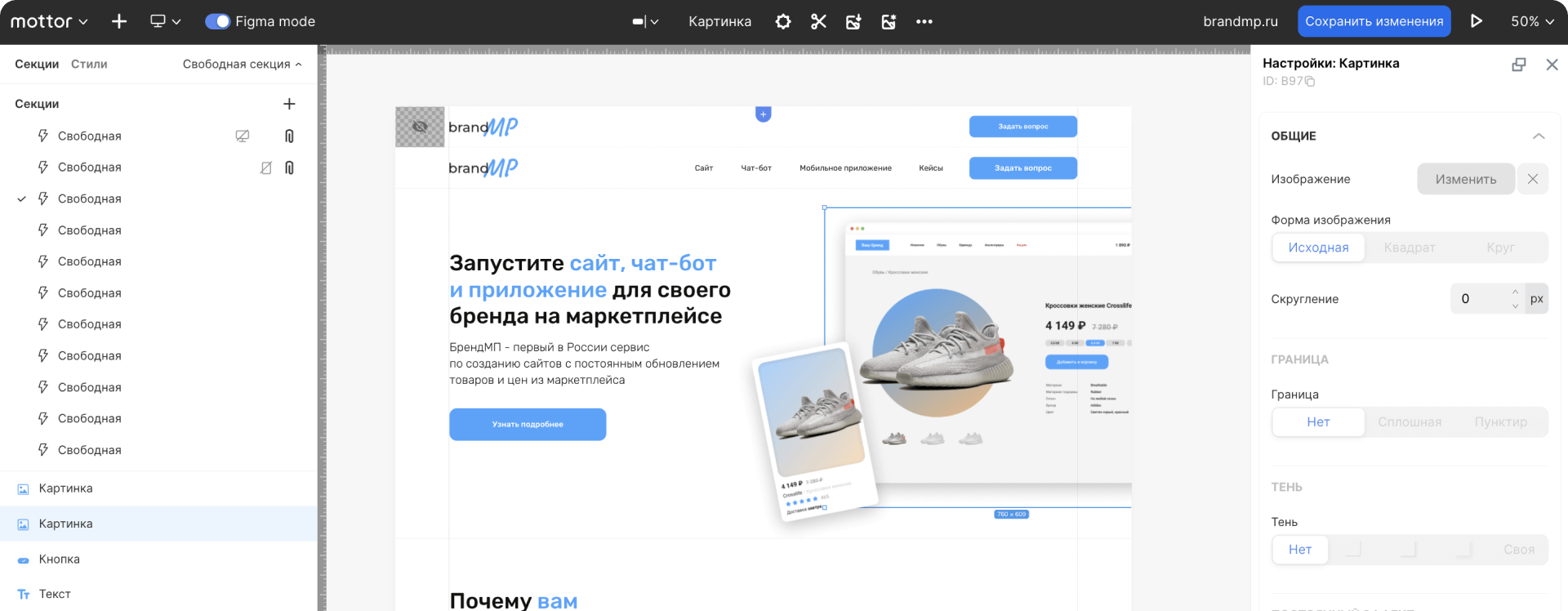The height and width of the screenshot is (611, 1568).
Task: Click the plus icon in the top bar
Action: [119, 21]
